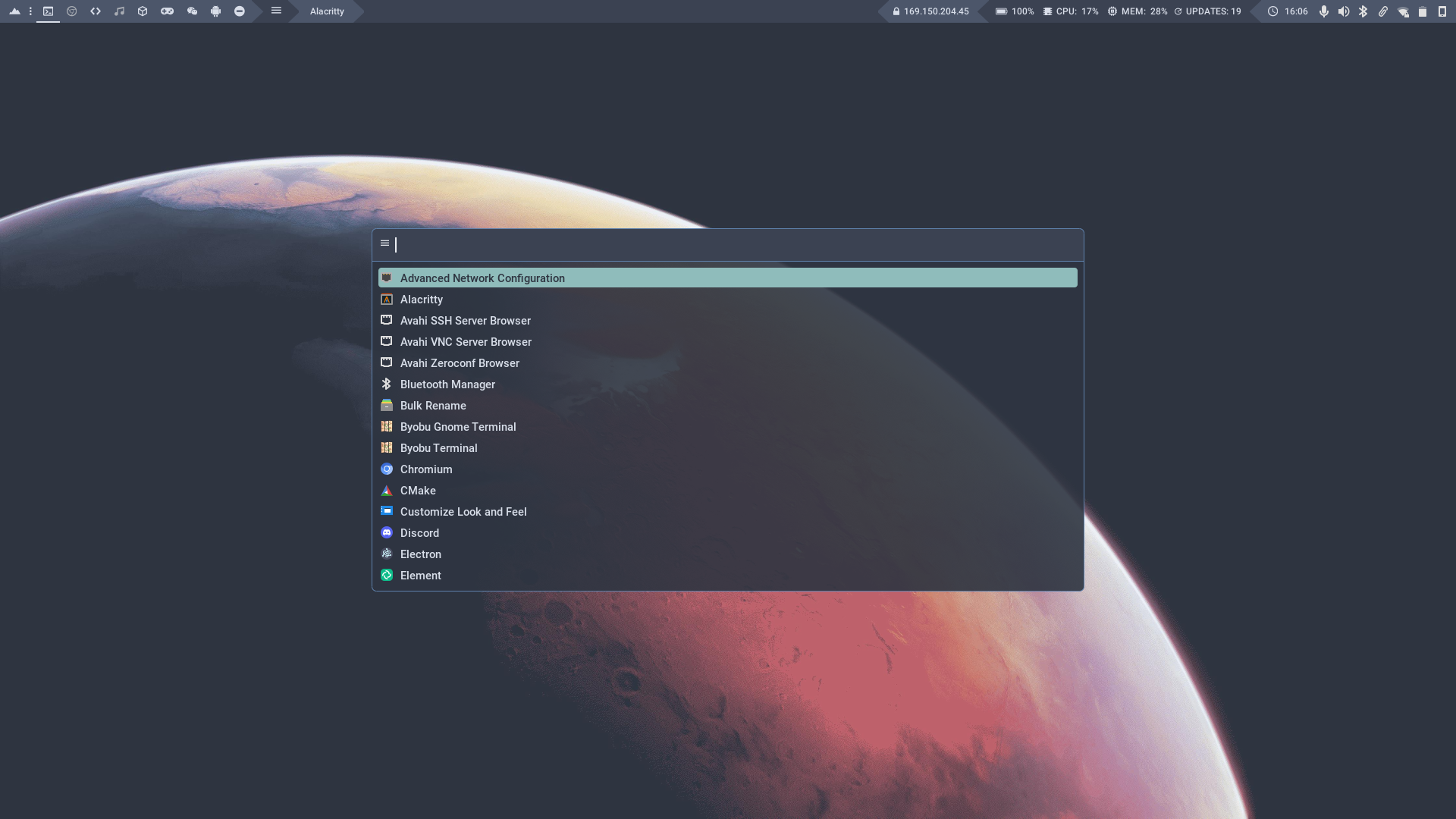The image size is (1456, 819).
Task: Open the code workspace icon
Action: [x=96, y=11]
